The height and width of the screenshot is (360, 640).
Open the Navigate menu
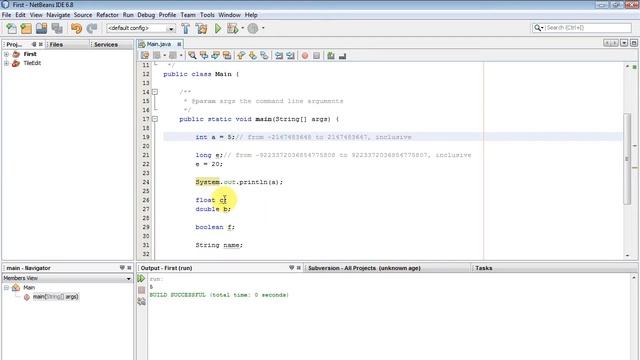(58, 15)
